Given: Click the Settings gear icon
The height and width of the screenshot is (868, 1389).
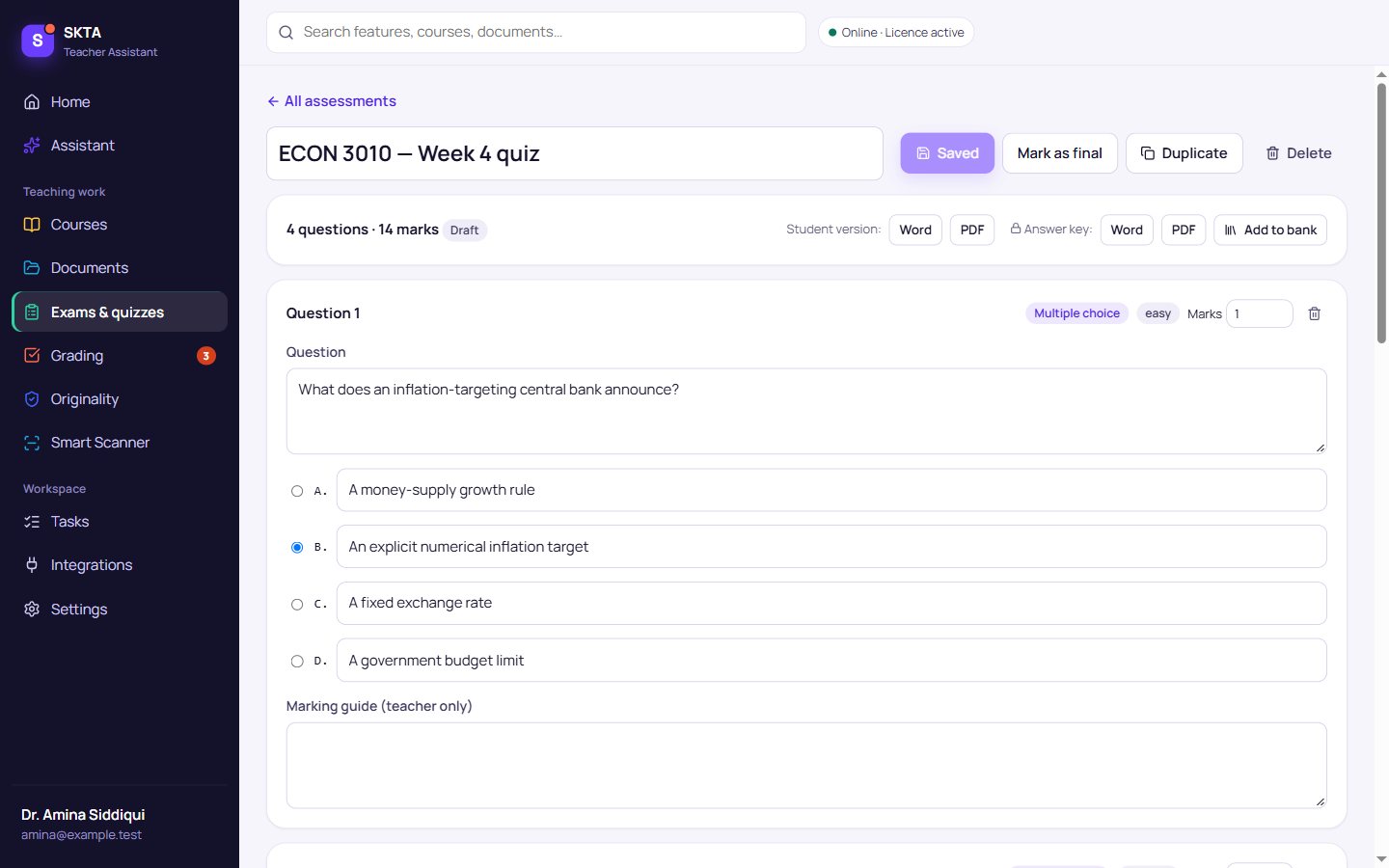Looking at the screenshot, I should [x=32, y=610].
